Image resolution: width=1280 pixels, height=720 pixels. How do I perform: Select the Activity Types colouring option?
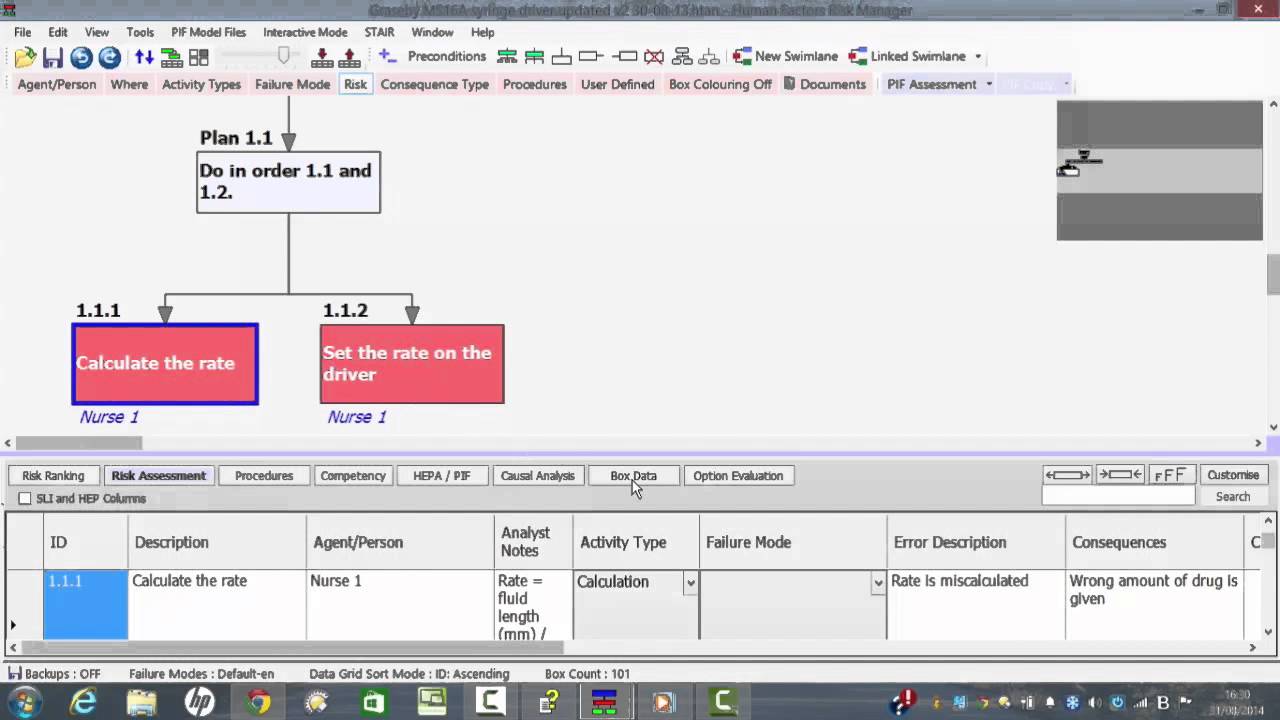[201, 84]
